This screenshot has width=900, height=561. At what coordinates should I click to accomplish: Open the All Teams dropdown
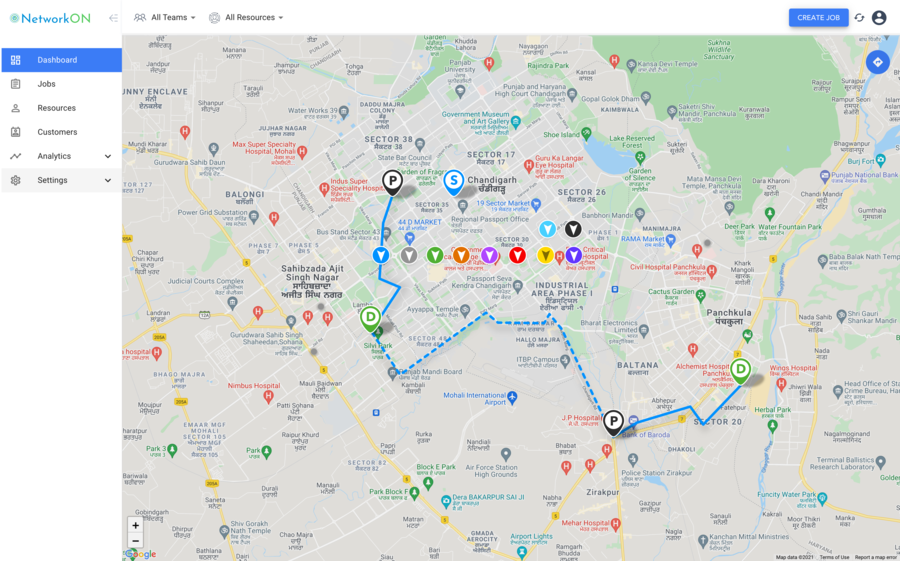tap(166, 18)
